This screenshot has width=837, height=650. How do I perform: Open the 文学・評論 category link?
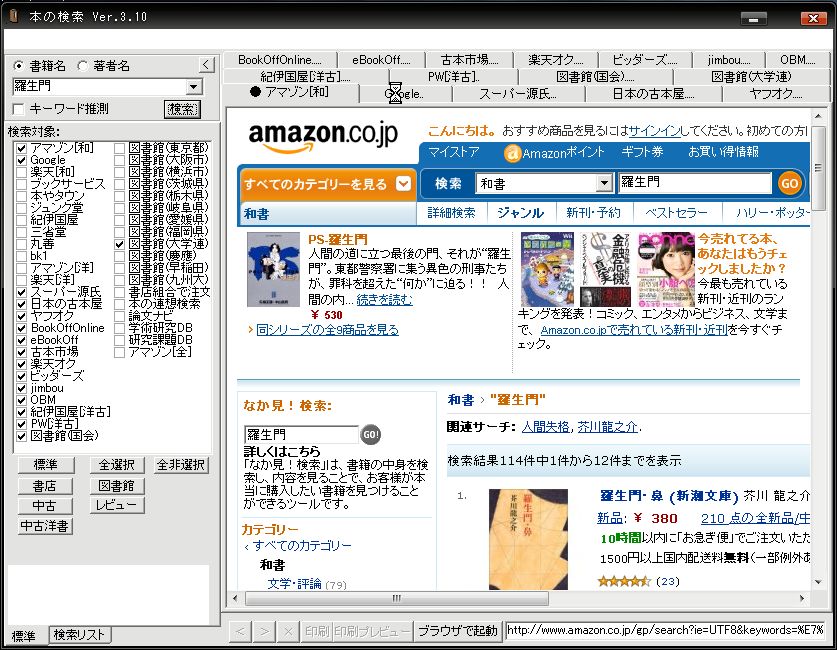[x=294, y=584]
